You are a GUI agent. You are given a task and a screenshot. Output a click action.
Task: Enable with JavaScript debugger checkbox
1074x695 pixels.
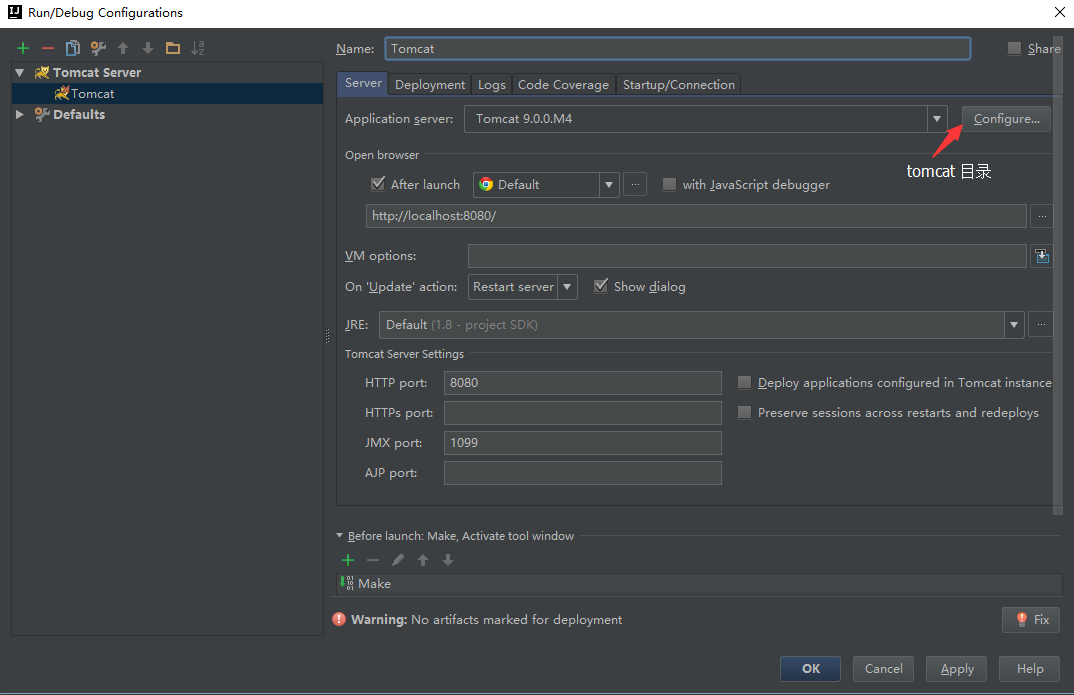coord(669,184)
